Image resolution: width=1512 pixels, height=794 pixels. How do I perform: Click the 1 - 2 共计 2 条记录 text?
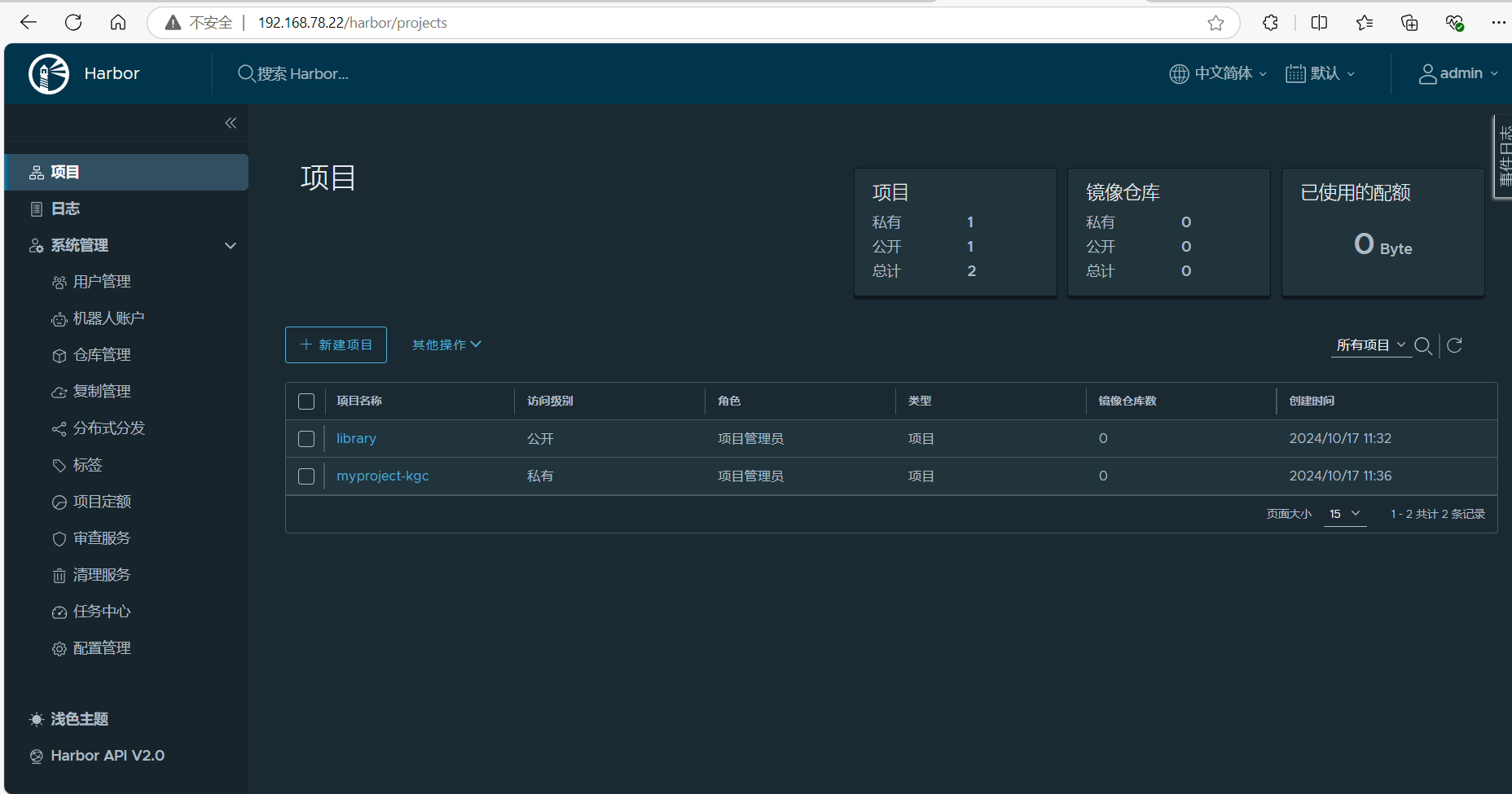(x=1438, y=514)
